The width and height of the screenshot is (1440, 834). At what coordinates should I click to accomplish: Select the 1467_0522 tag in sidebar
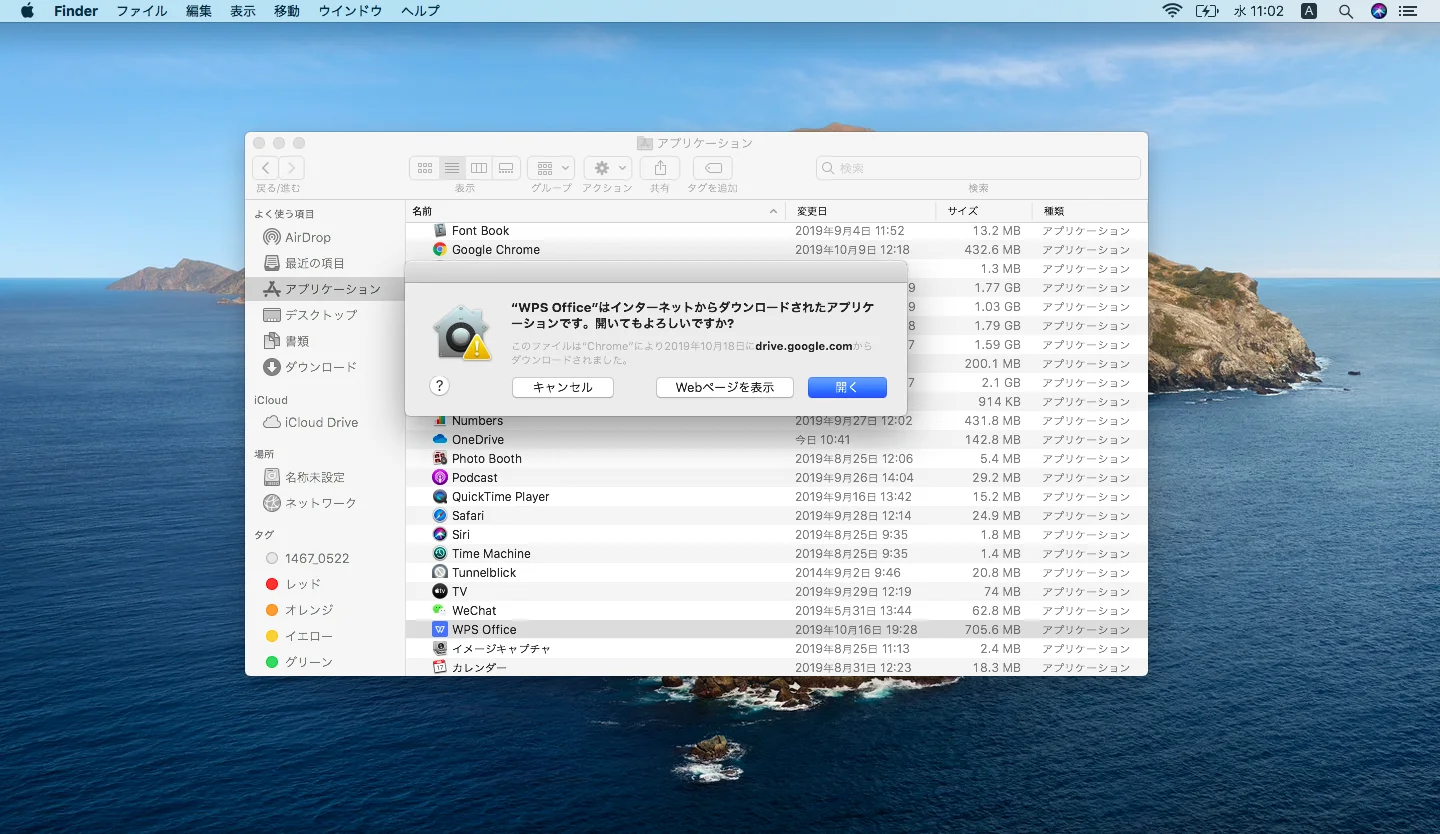[x=325, y=558]
